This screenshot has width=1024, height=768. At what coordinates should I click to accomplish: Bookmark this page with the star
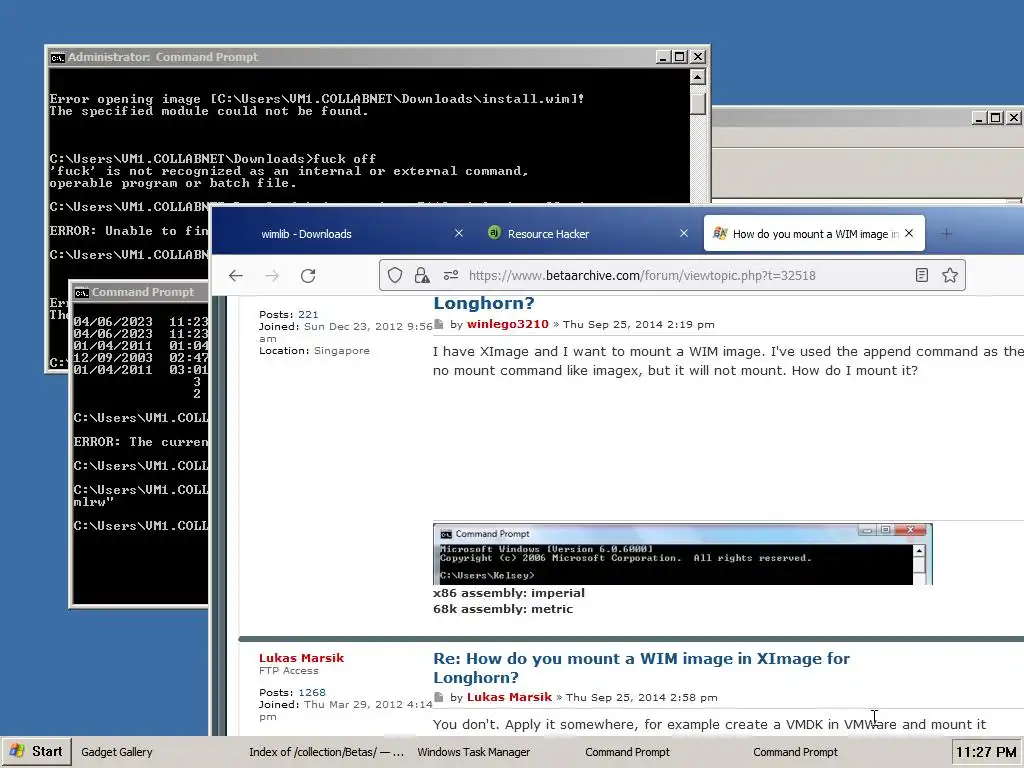(950, 276)
